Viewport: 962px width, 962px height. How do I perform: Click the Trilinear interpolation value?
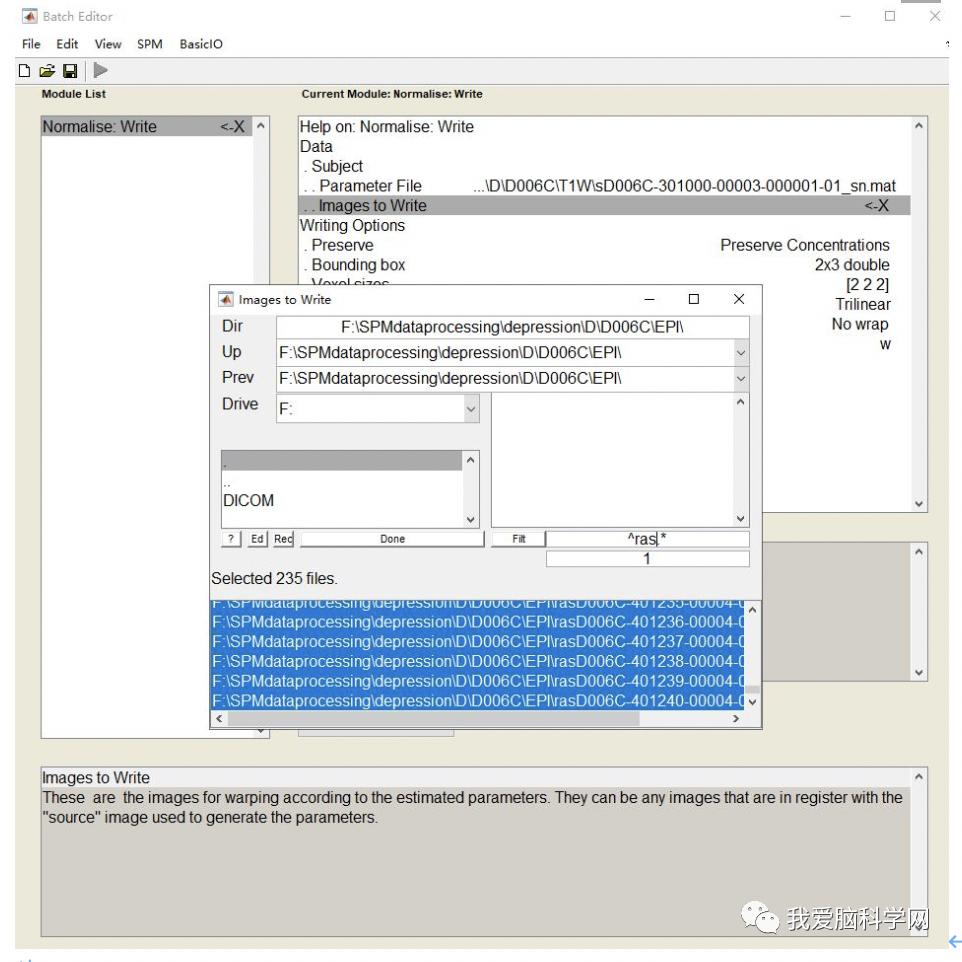coord(863,304)
